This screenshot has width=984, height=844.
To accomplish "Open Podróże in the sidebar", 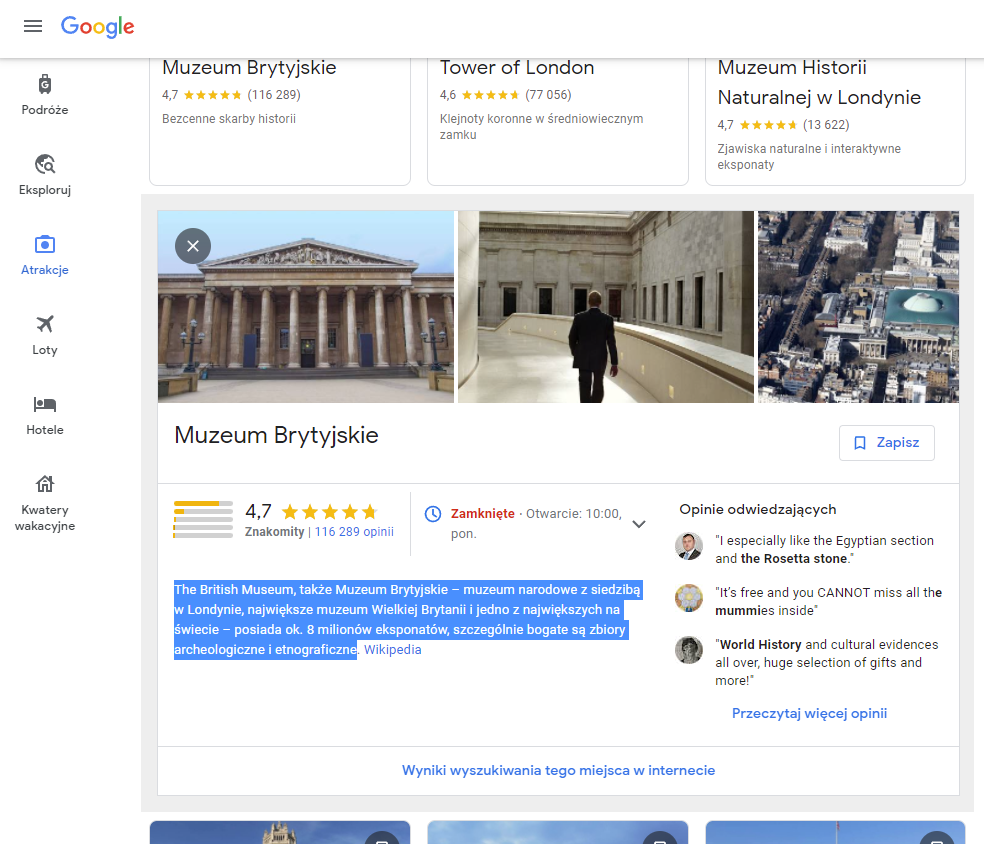I will tap(45, 95).
